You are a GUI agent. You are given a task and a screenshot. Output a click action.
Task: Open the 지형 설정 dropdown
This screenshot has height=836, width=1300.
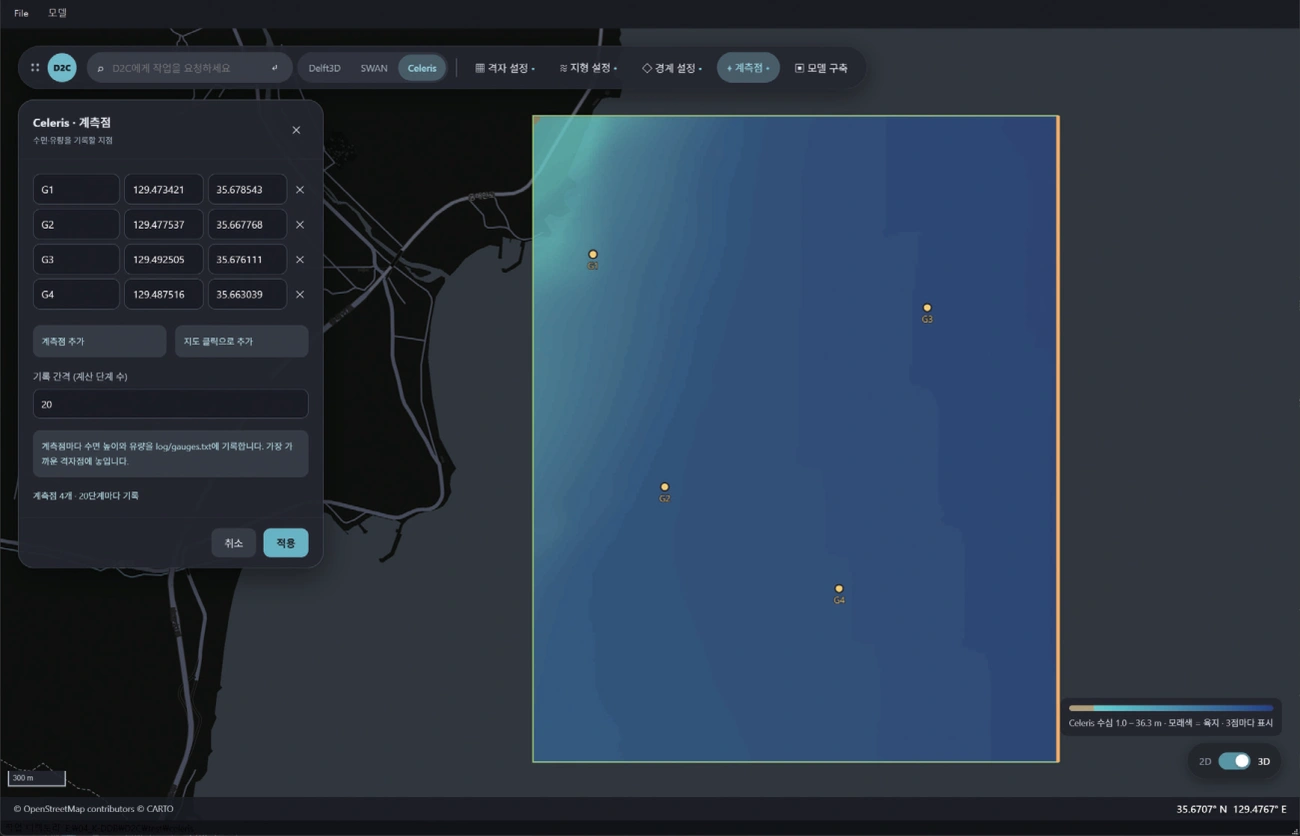click(588, 68)
